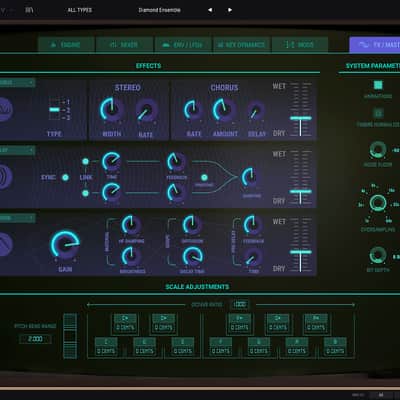
Task: Click the CHORUS DELAY knob
Action: pos(255,112)
